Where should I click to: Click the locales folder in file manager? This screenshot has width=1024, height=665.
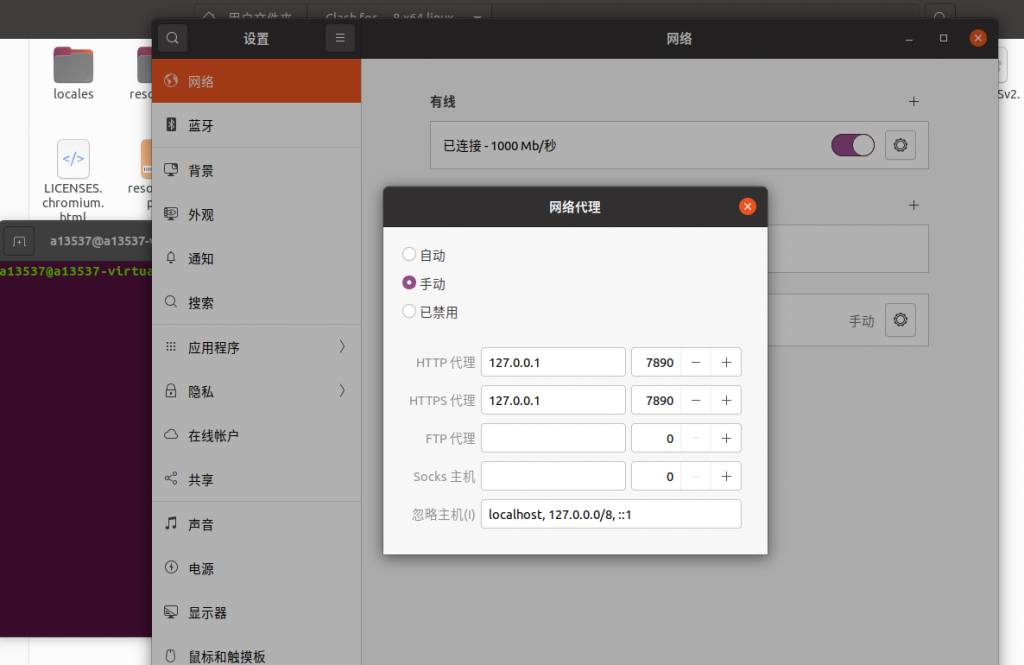(73, 73)
